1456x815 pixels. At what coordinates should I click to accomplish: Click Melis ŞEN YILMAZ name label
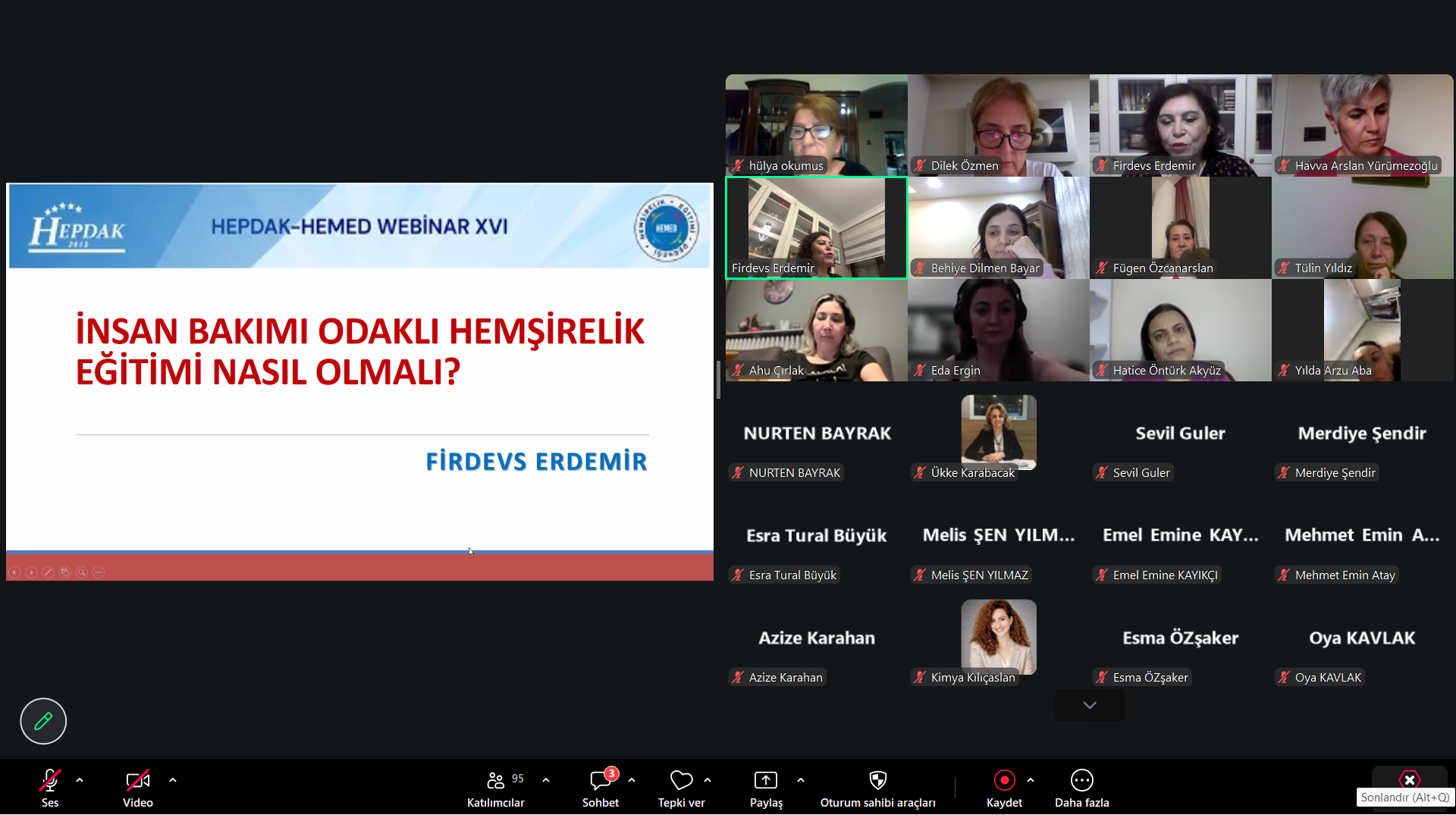click(x=971, y=575)
